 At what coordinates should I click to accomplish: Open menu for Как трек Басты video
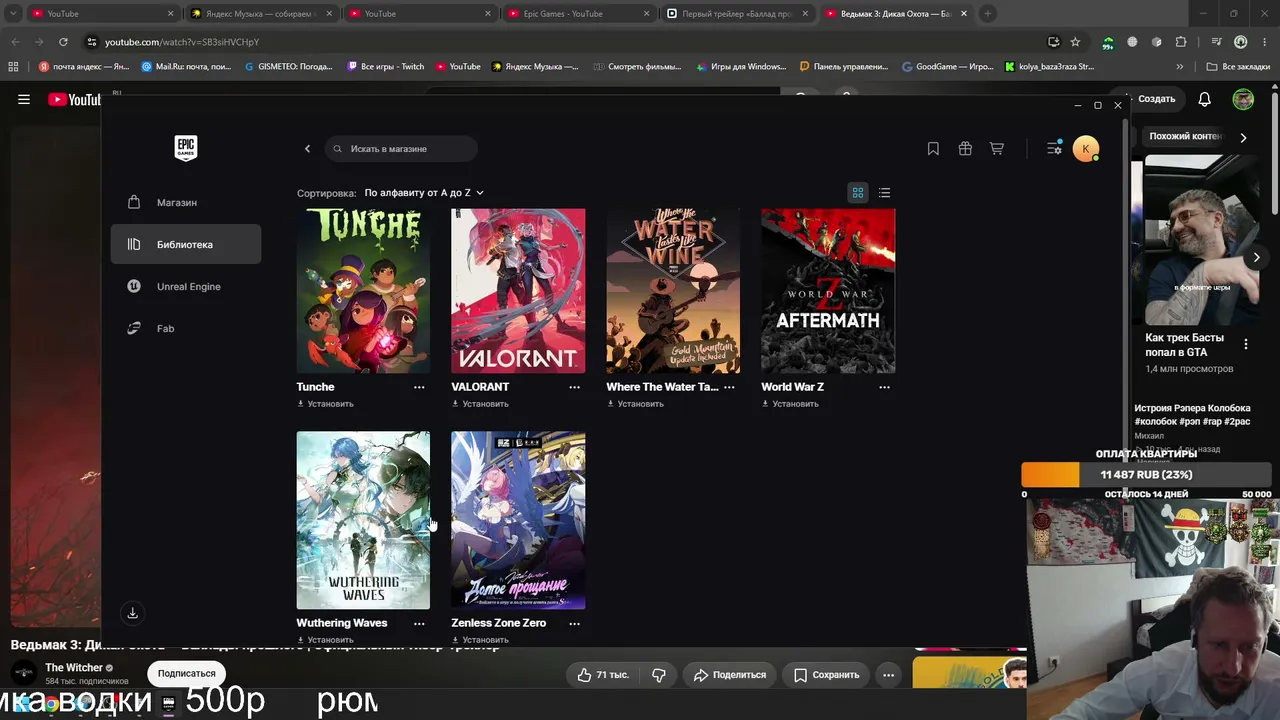[x=1246, y=345]
